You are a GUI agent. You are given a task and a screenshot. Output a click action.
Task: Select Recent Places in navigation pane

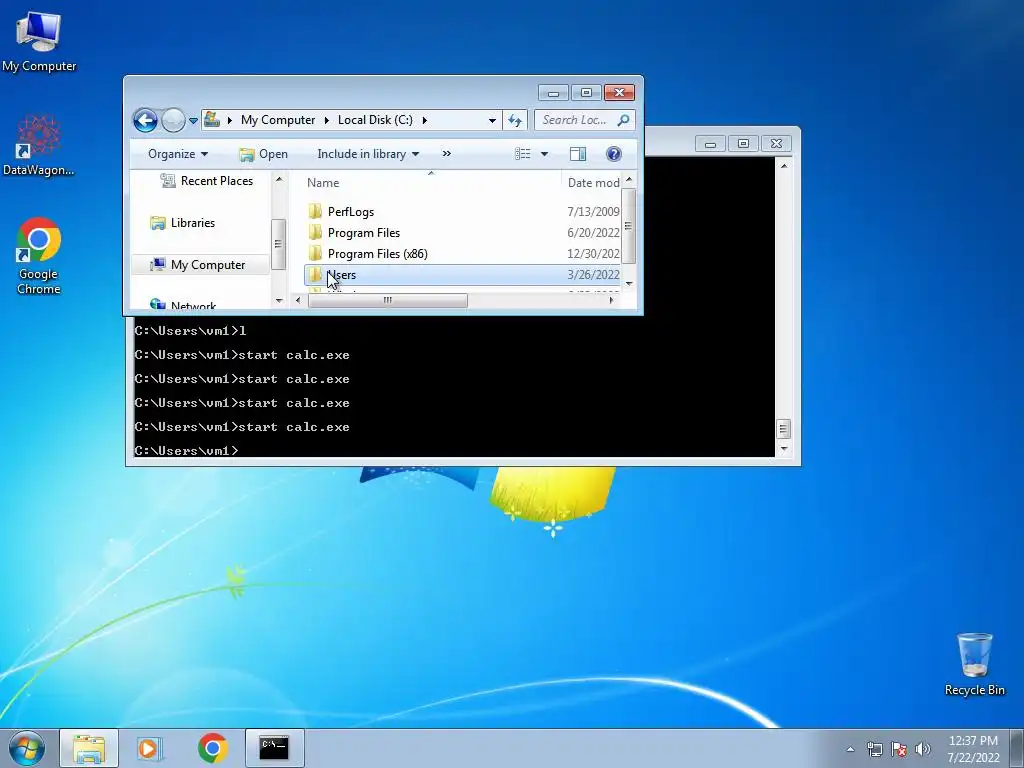tap(206, 181)
